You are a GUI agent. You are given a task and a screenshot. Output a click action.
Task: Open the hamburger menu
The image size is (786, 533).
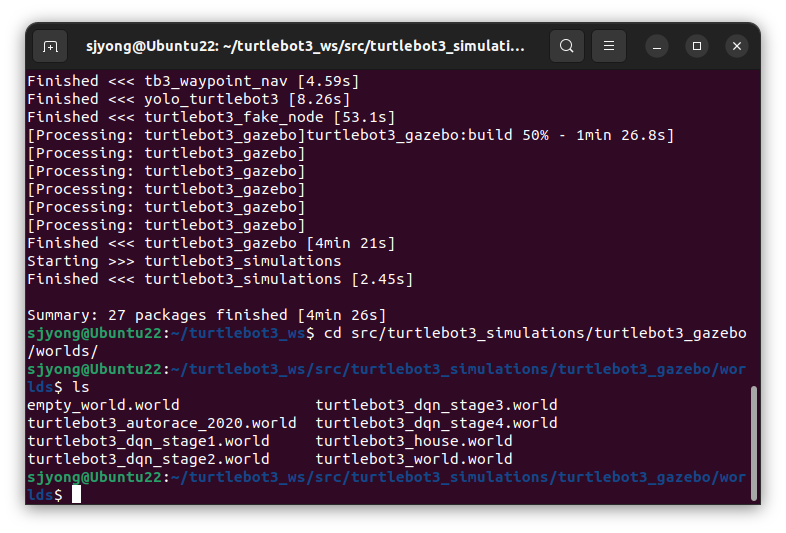coord(609,46)
